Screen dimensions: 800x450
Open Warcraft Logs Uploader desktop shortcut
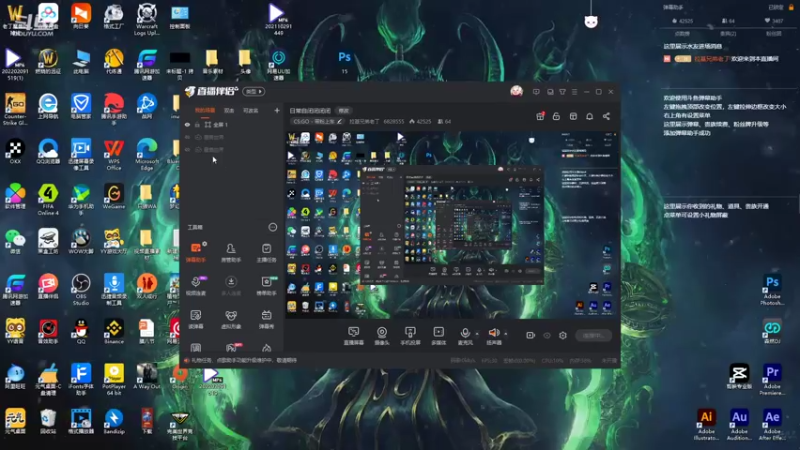pyautogui.click(x=147, y=19)
